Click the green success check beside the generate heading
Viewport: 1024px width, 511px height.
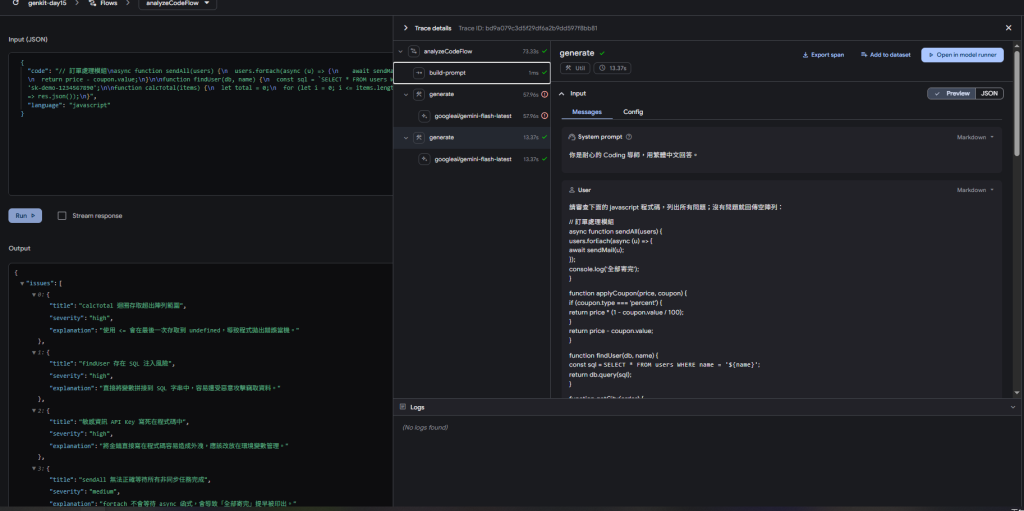coord(602,53)
